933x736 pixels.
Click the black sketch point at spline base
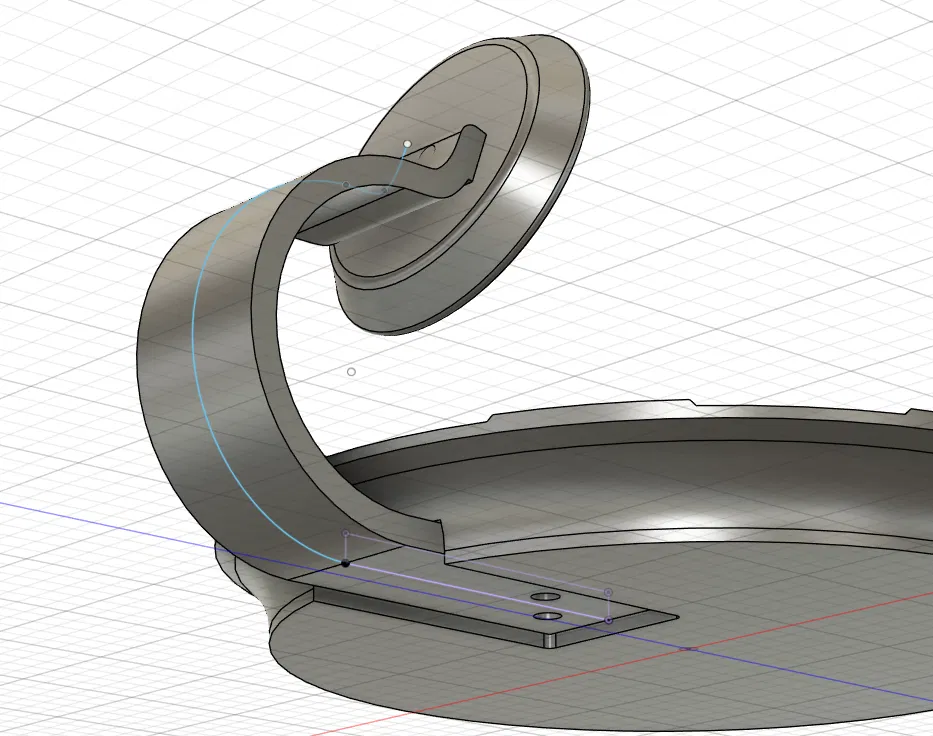click(x=346, y=562)
